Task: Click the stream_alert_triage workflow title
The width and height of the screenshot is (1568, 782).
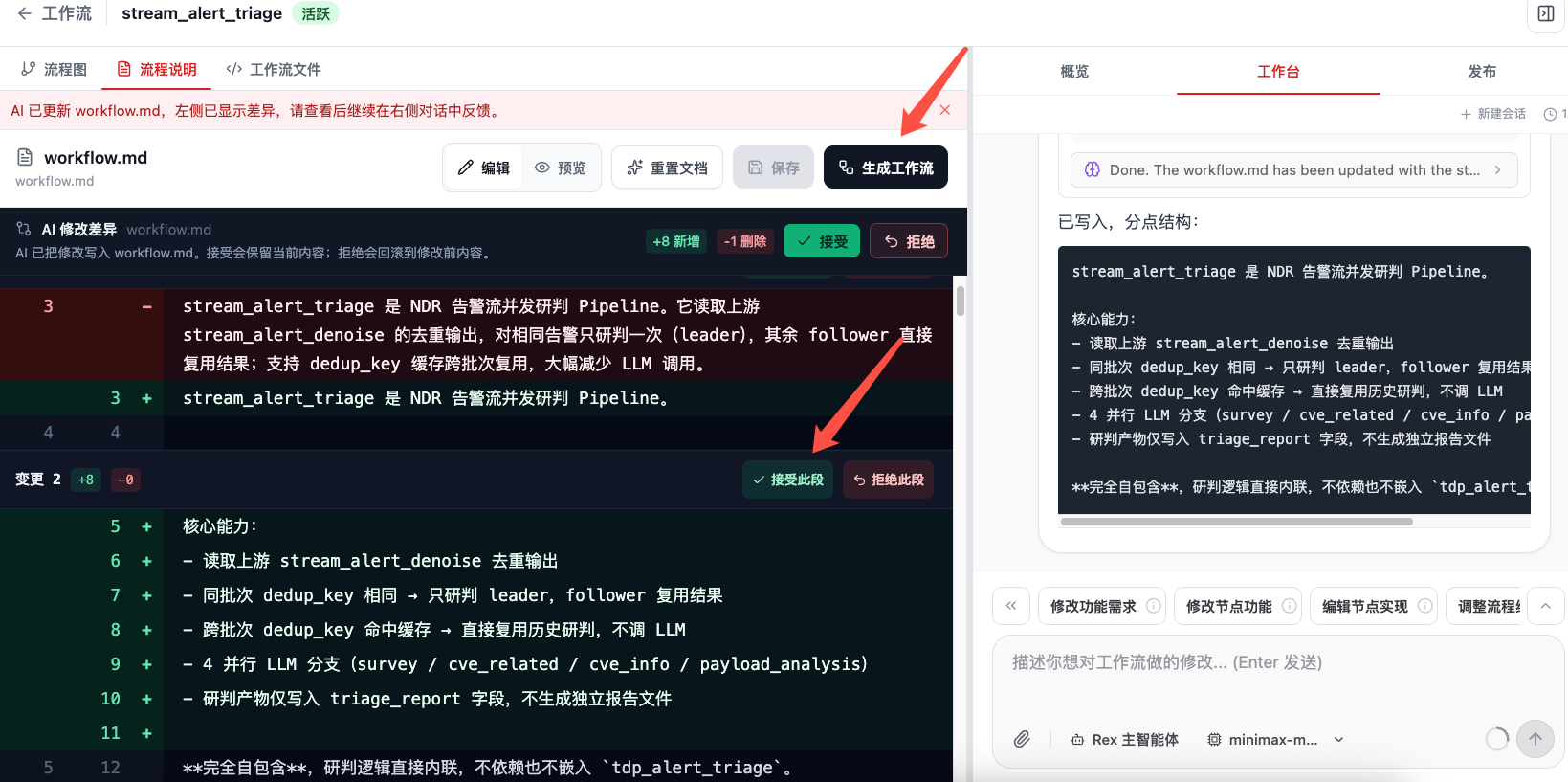Action: 202,13
